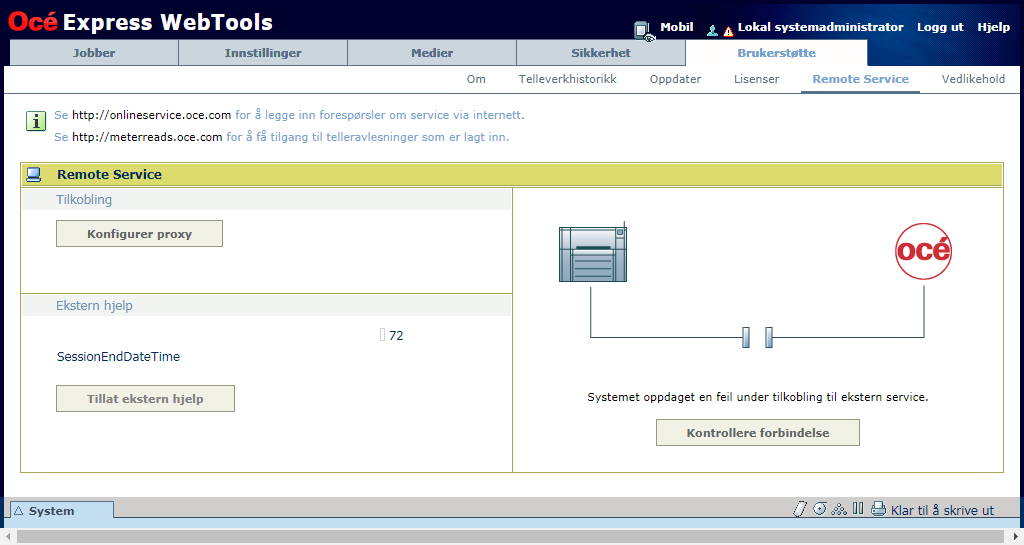The width and height of the screenshot is (1024, 545).
Task: Open the http://onlineservice.oce.com link
Action: pos(152,115)
